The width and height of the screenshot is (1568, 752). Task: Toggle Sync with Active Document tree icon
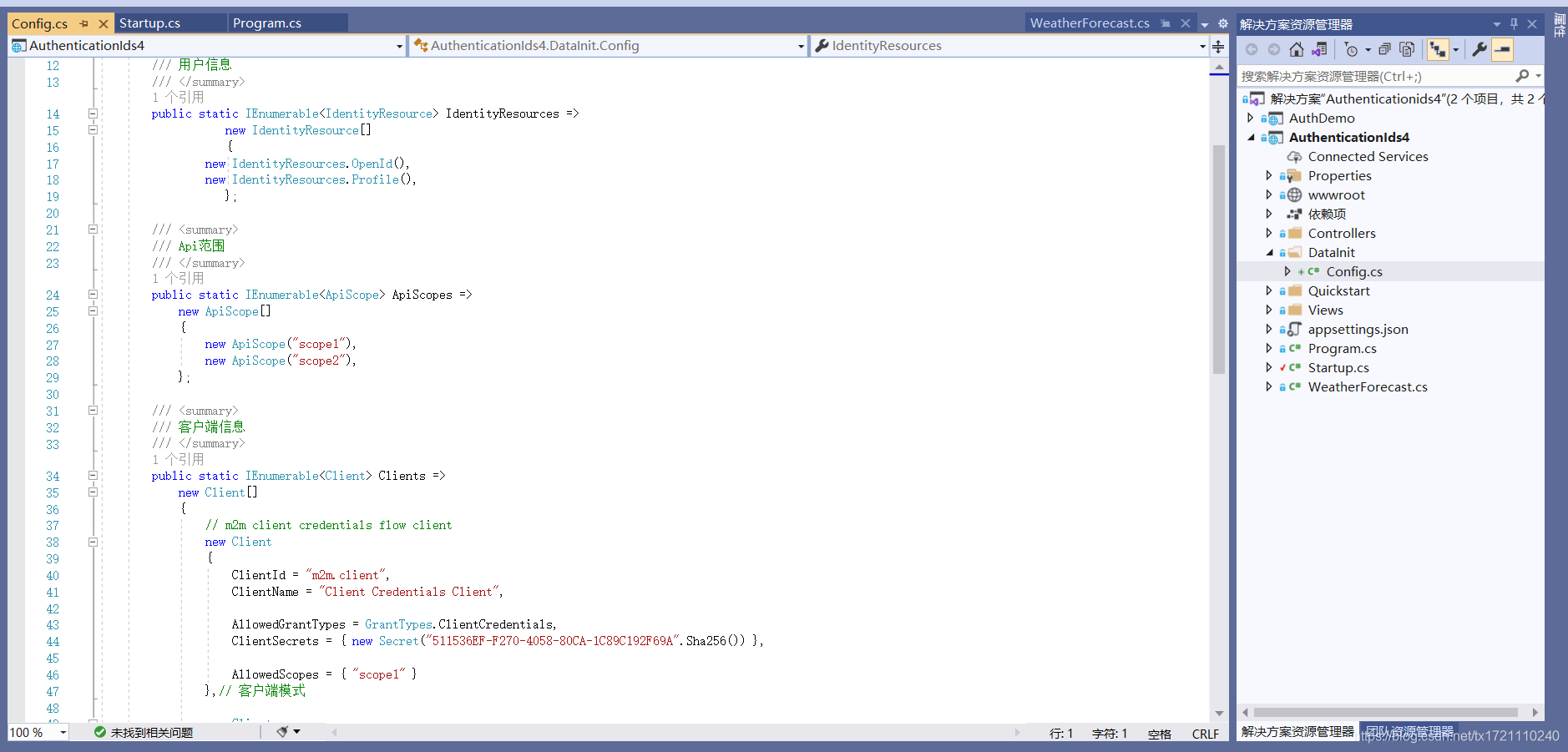[x=1438, y=49]
